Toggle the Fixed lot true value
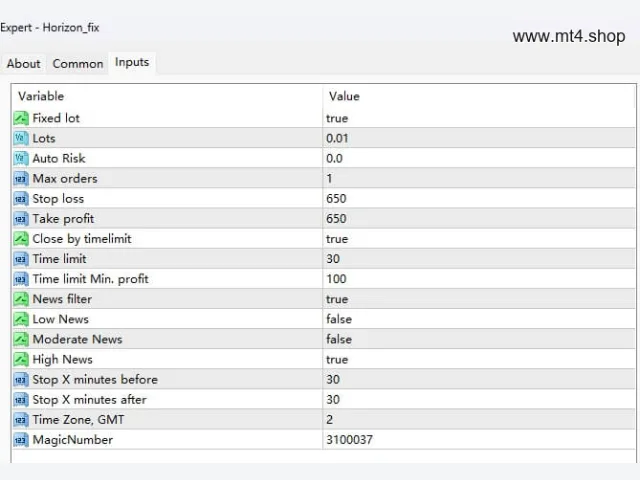 point(337,118)
